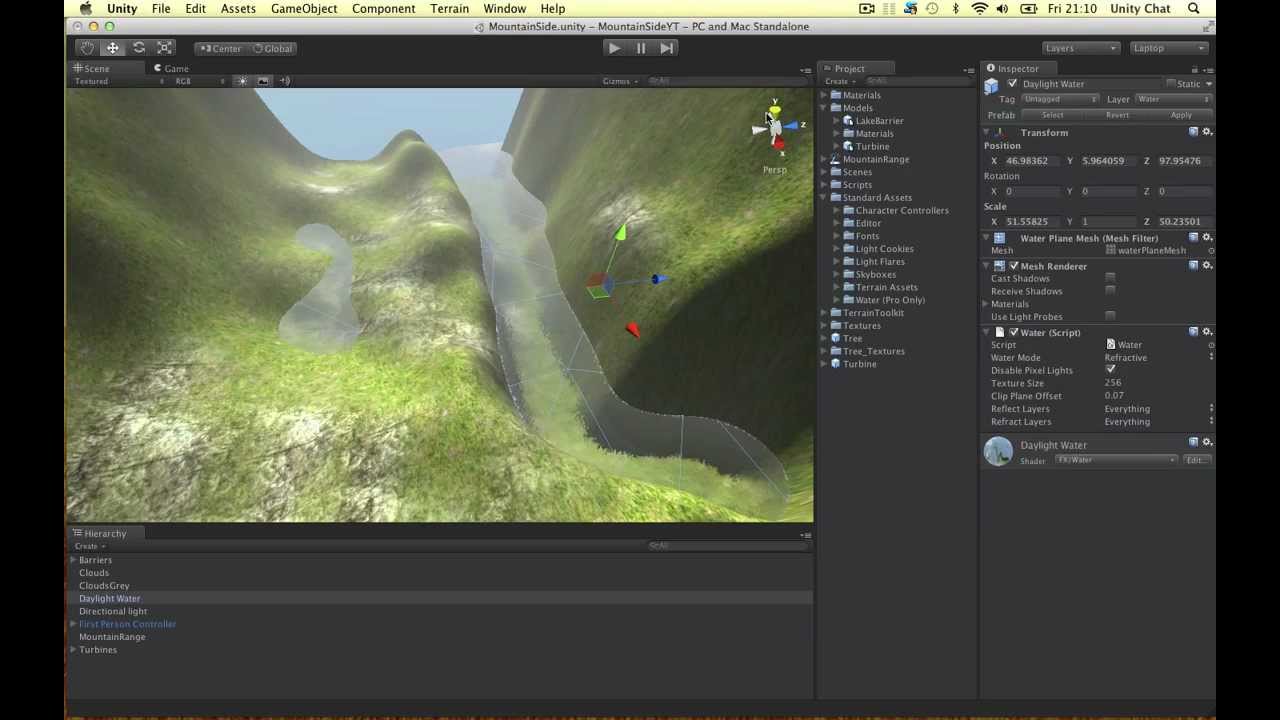Toggle the Daylight Water active checkbox

click(x=1012, y=84)
